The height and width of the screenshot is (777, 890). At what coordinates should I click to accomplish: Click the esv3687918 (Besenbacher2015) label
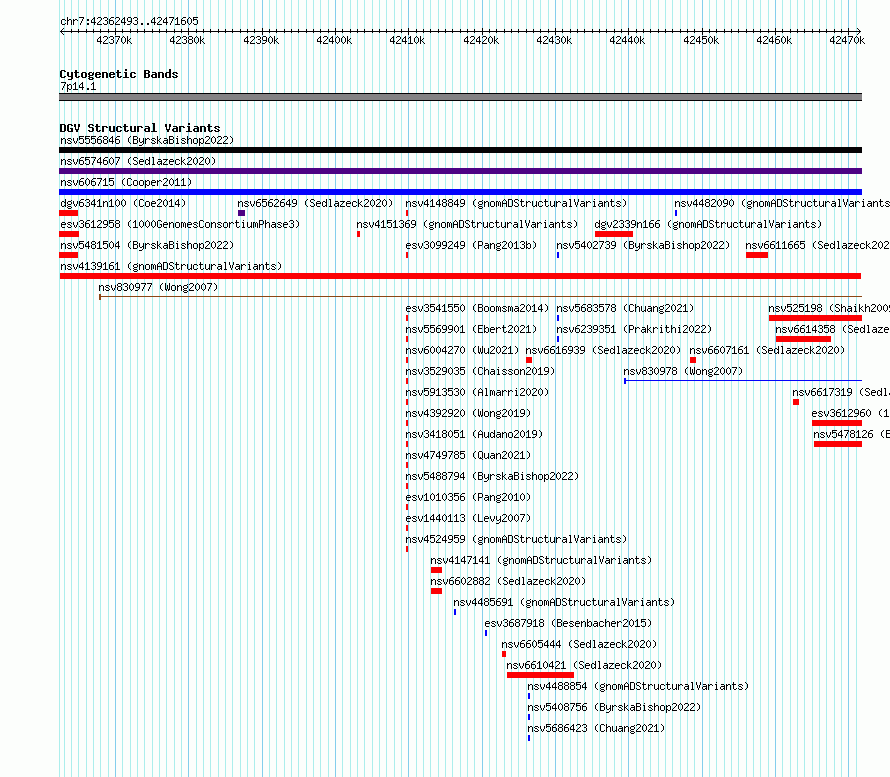568,623
